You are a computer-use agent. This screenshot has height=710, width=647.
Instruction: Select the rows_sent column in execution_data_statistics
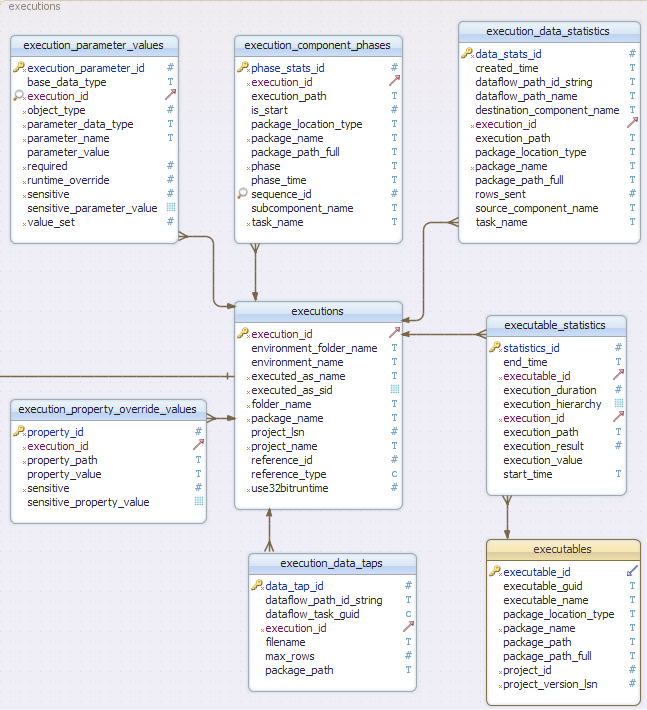503,194
